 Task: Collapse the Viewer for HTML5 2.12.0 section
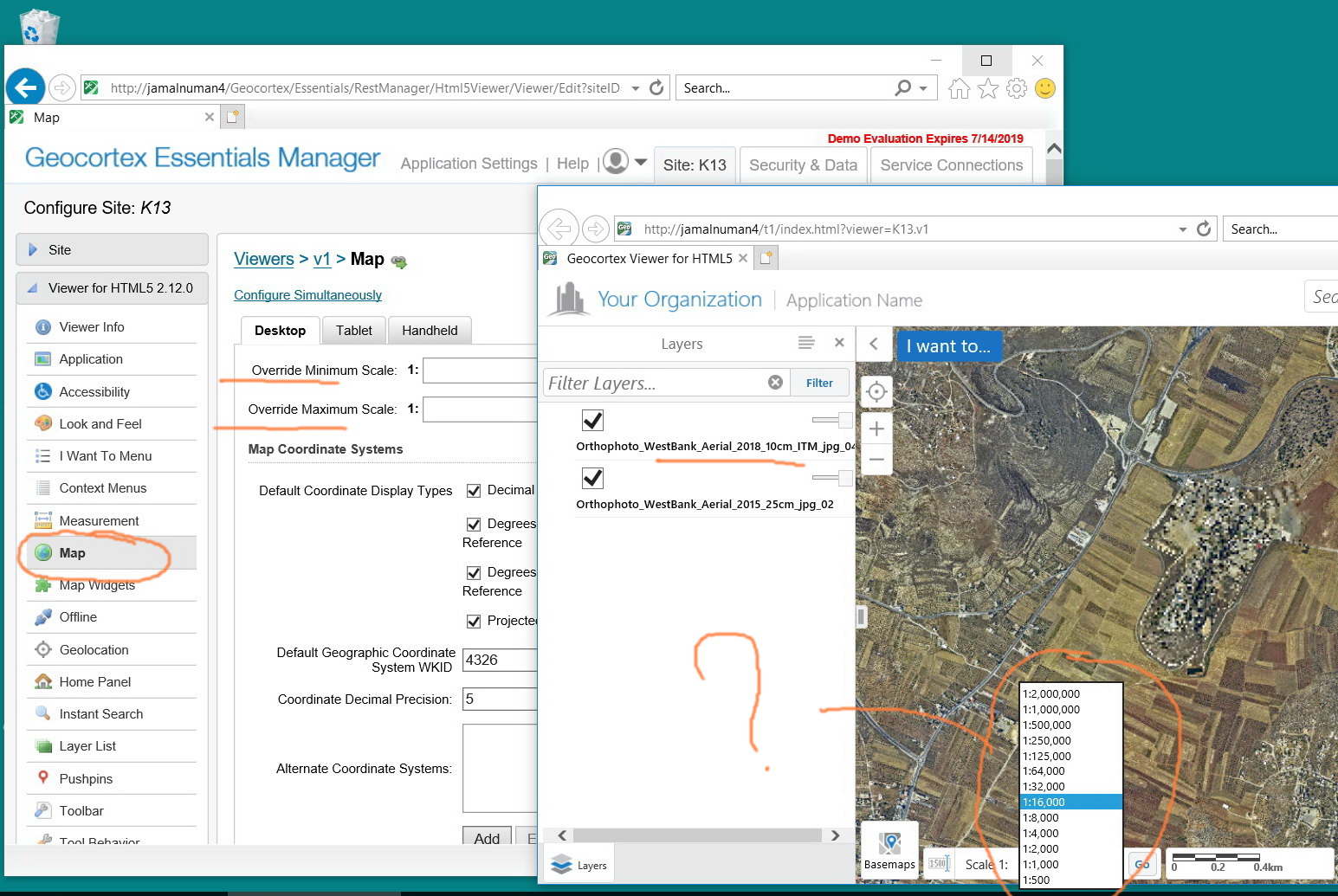[x=112, y=288]
